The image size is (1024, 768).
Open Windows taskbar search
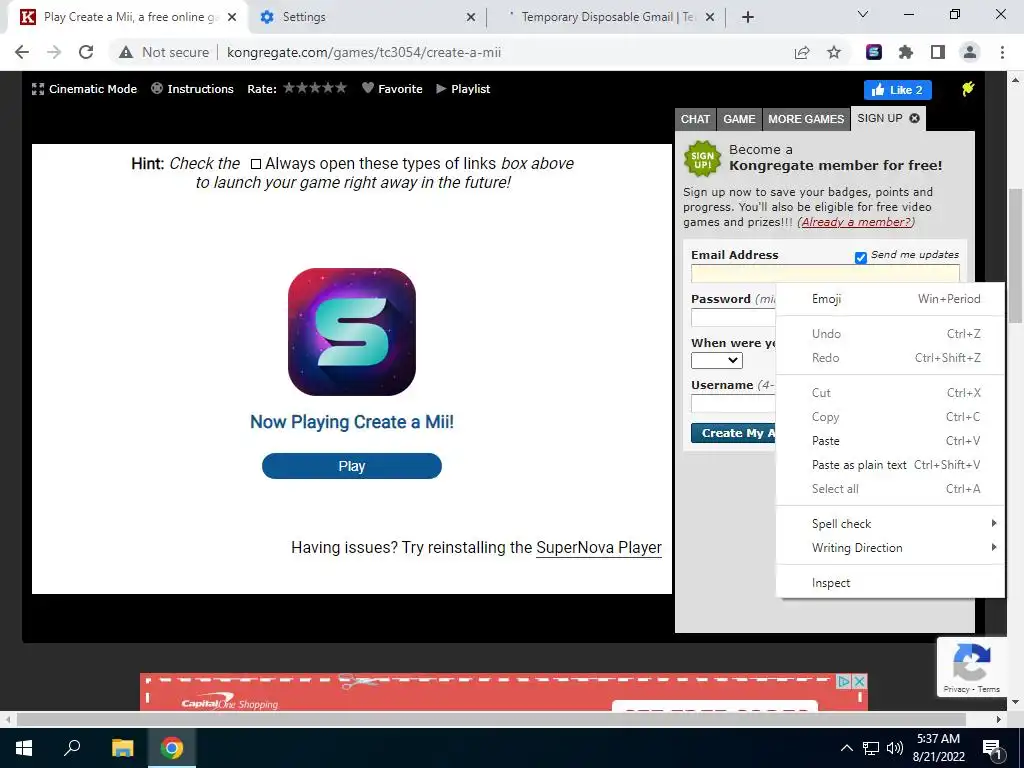pos(72,748)
